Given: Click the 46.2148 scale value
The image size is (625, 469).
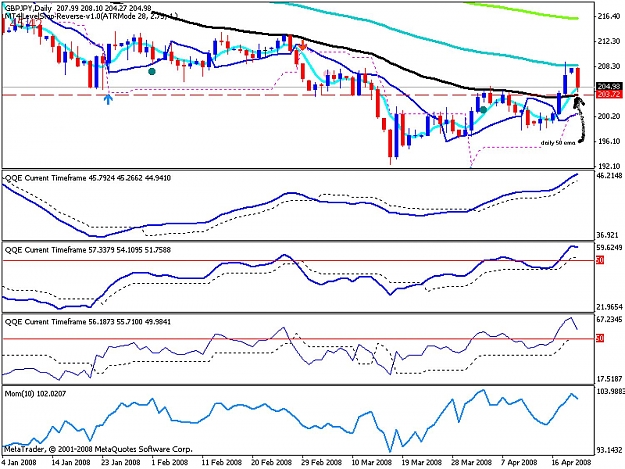Looking at the screenshot, I should [x=609, y=176].
